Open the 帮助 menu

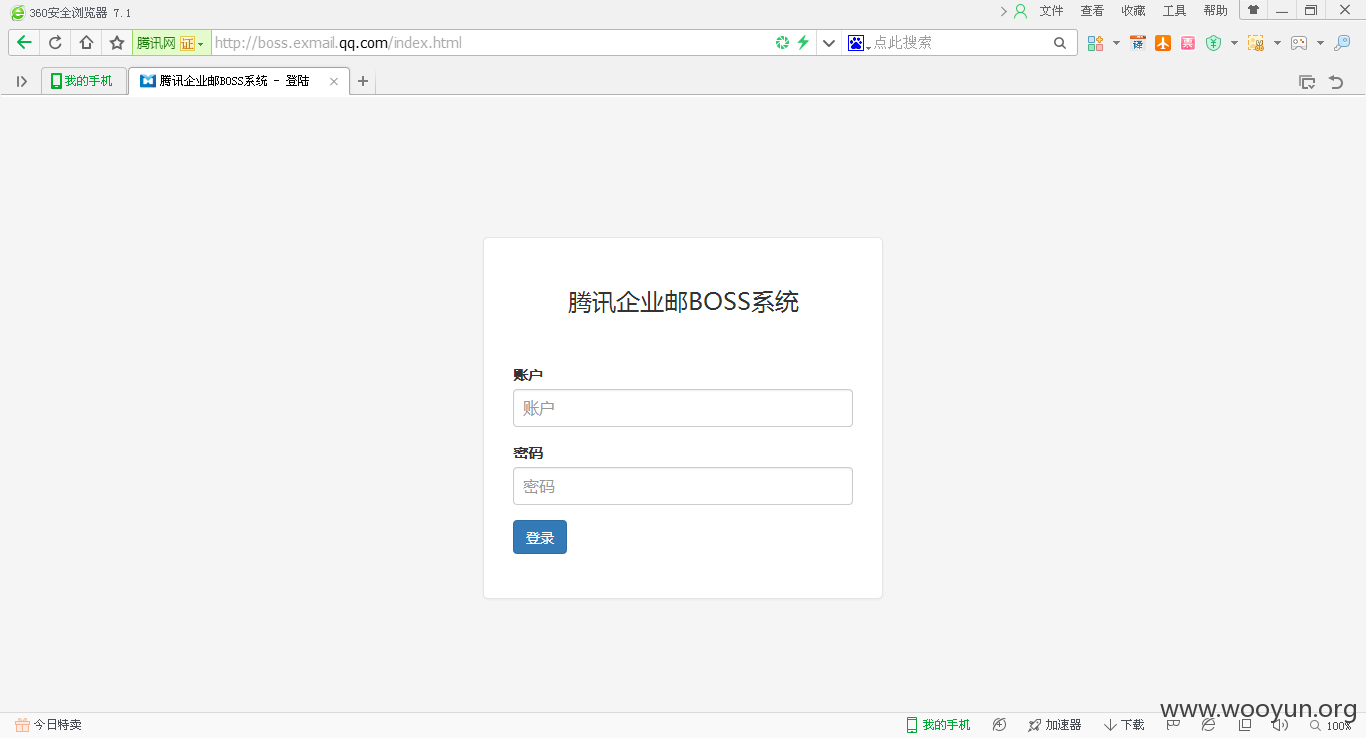(x=1215, y=11)
